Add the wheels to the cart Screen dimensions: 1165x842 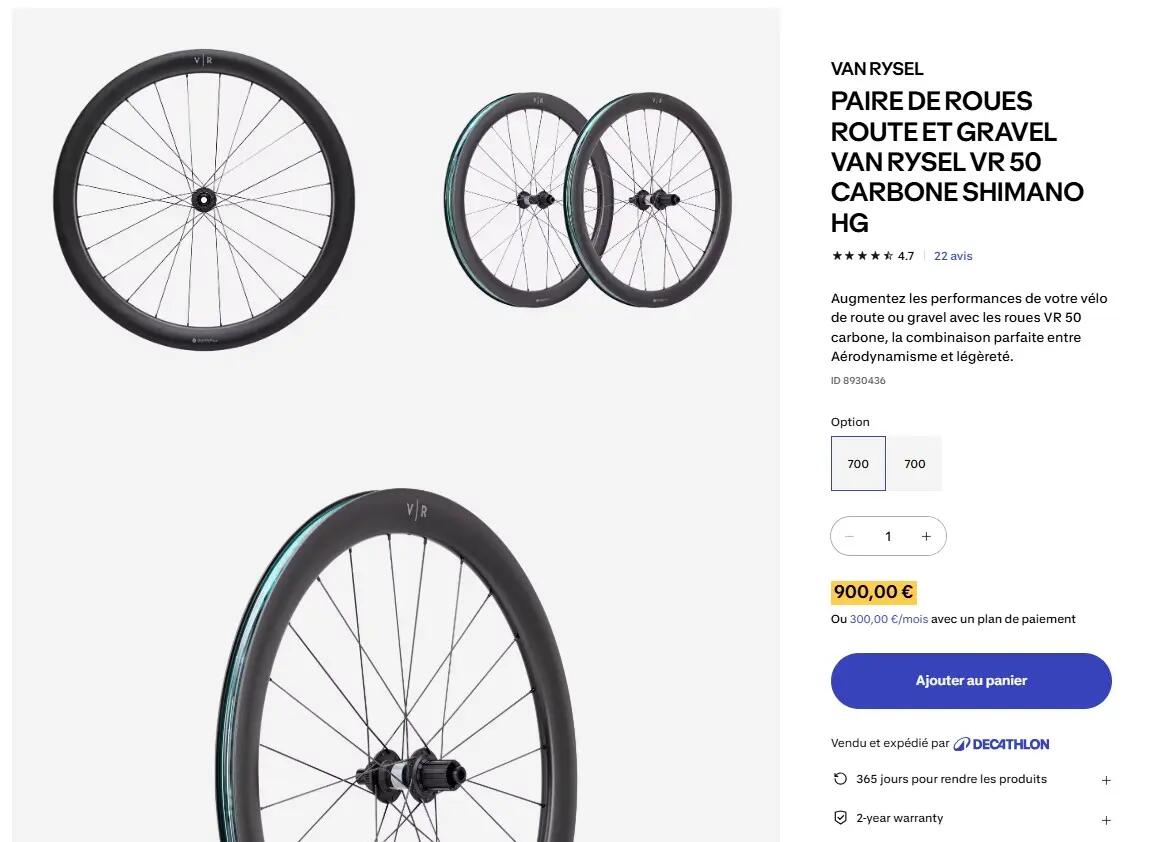pyautogui.click(x=971, y=681)
